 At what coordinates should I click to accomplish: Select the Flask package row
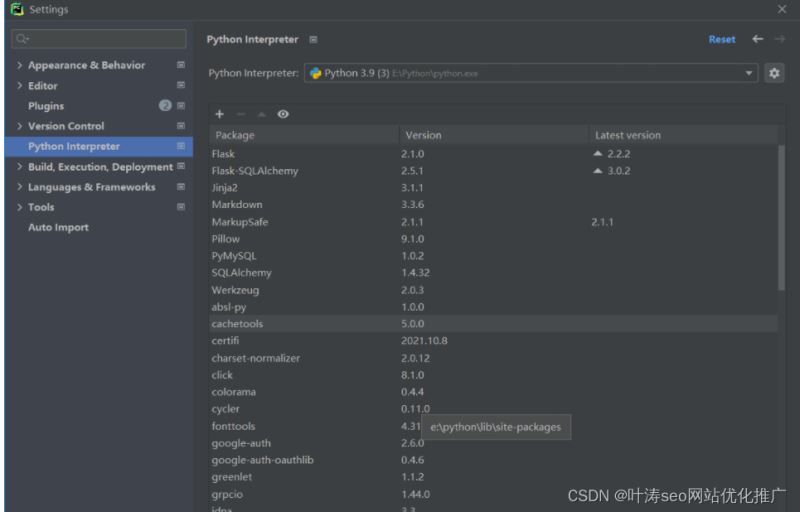[x=493, y=153]
